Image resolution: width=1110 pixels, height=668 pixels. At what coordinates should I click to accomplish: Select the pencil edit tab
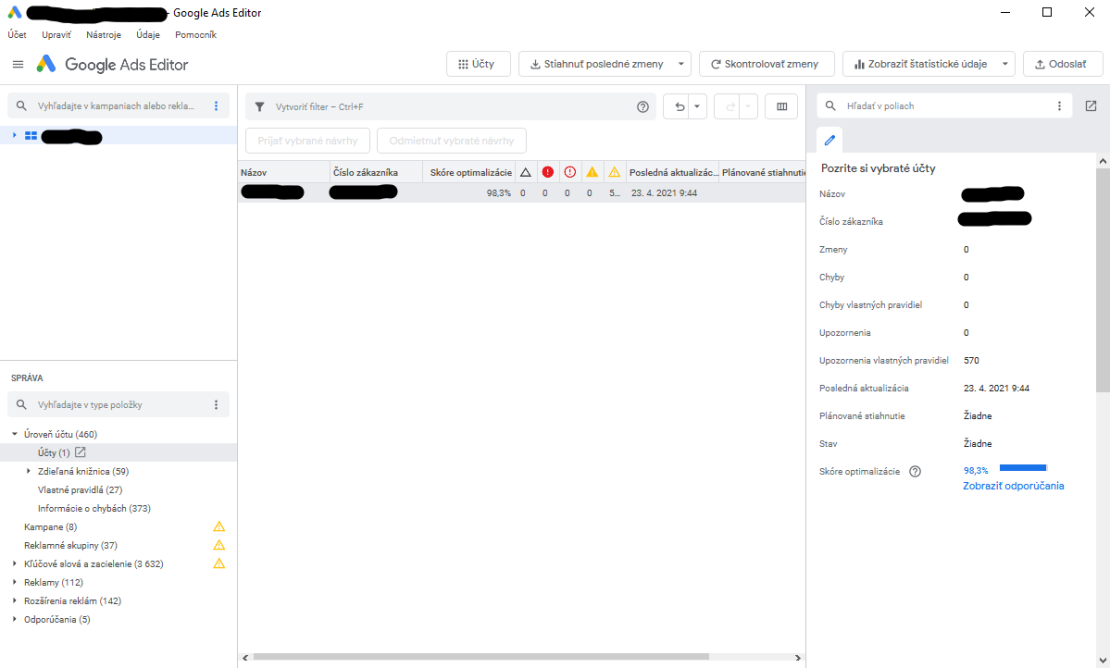[830, 140]
